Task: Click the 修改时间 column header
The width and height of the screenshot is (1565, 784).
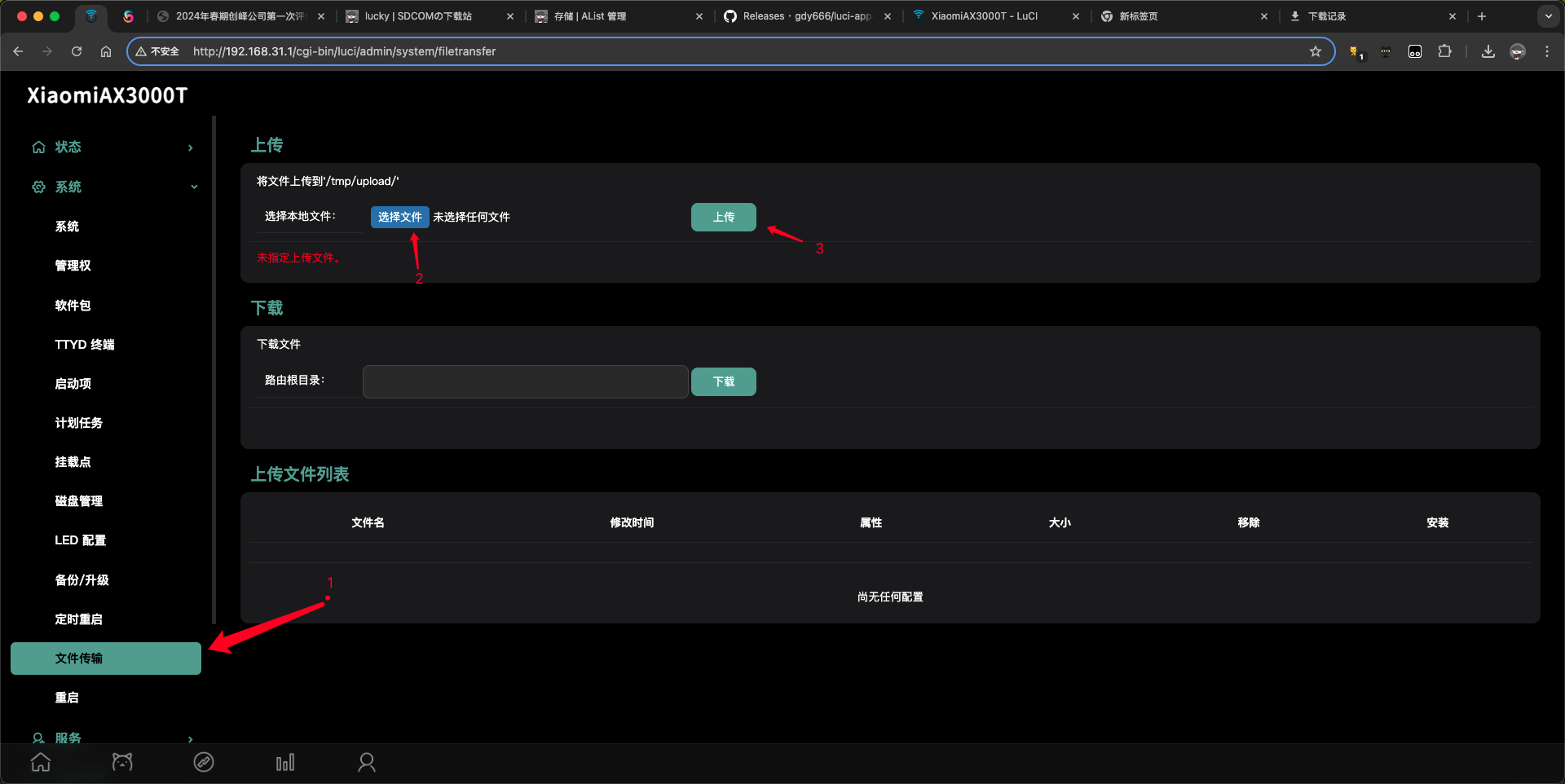Action: pos(632,522)
